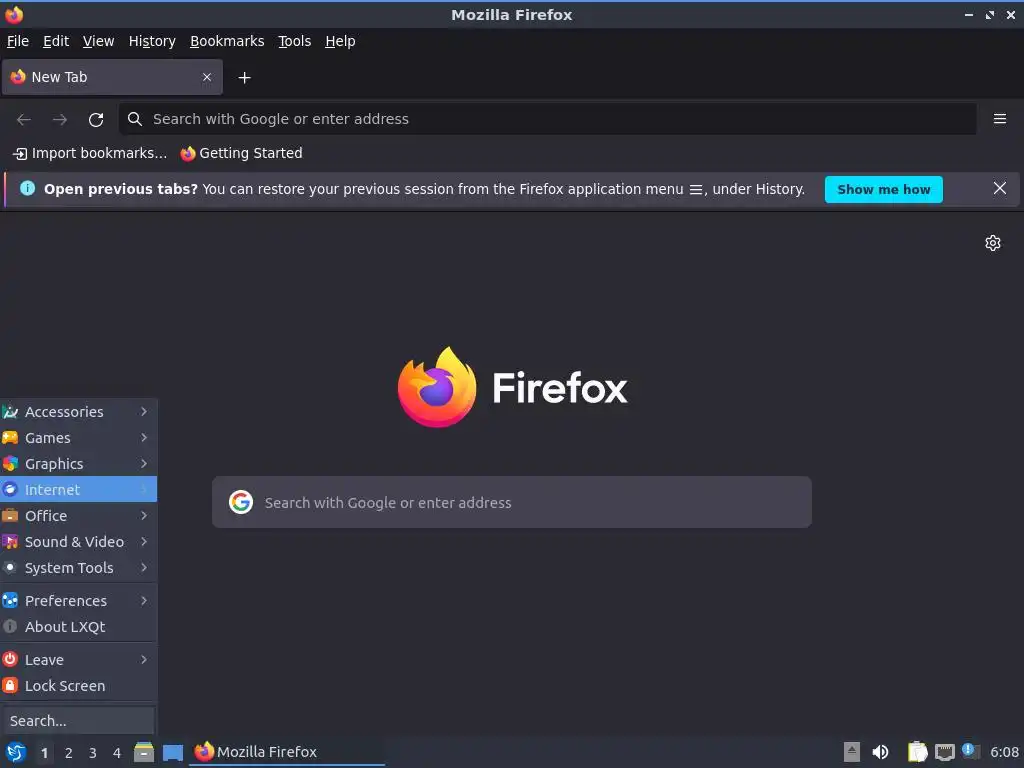Click the clipboard tray icon
The width and height of the screenshot is (1024, 768).
click(917, 752)
